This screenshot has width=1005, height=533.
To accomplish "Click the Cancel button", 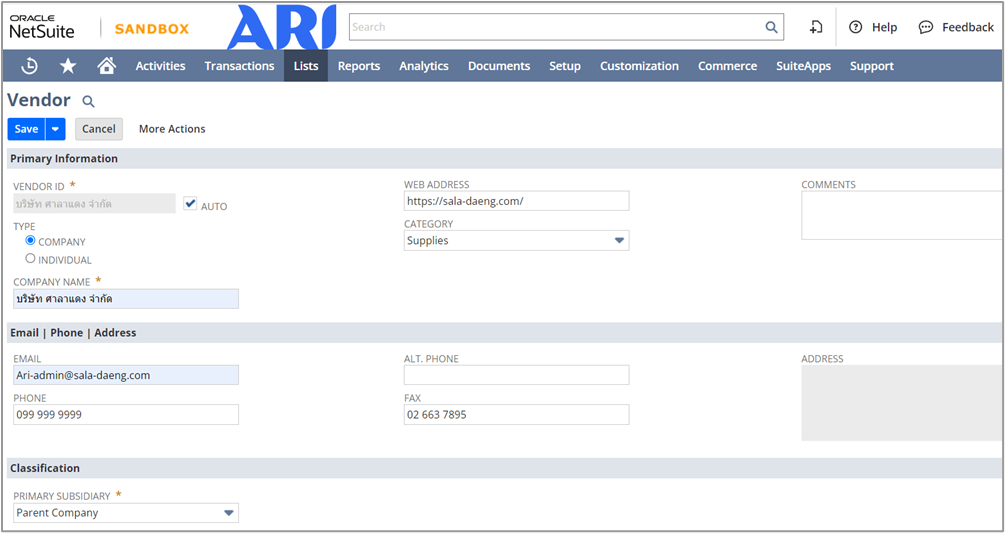I will pyautogui.click(x=99, y=129).
